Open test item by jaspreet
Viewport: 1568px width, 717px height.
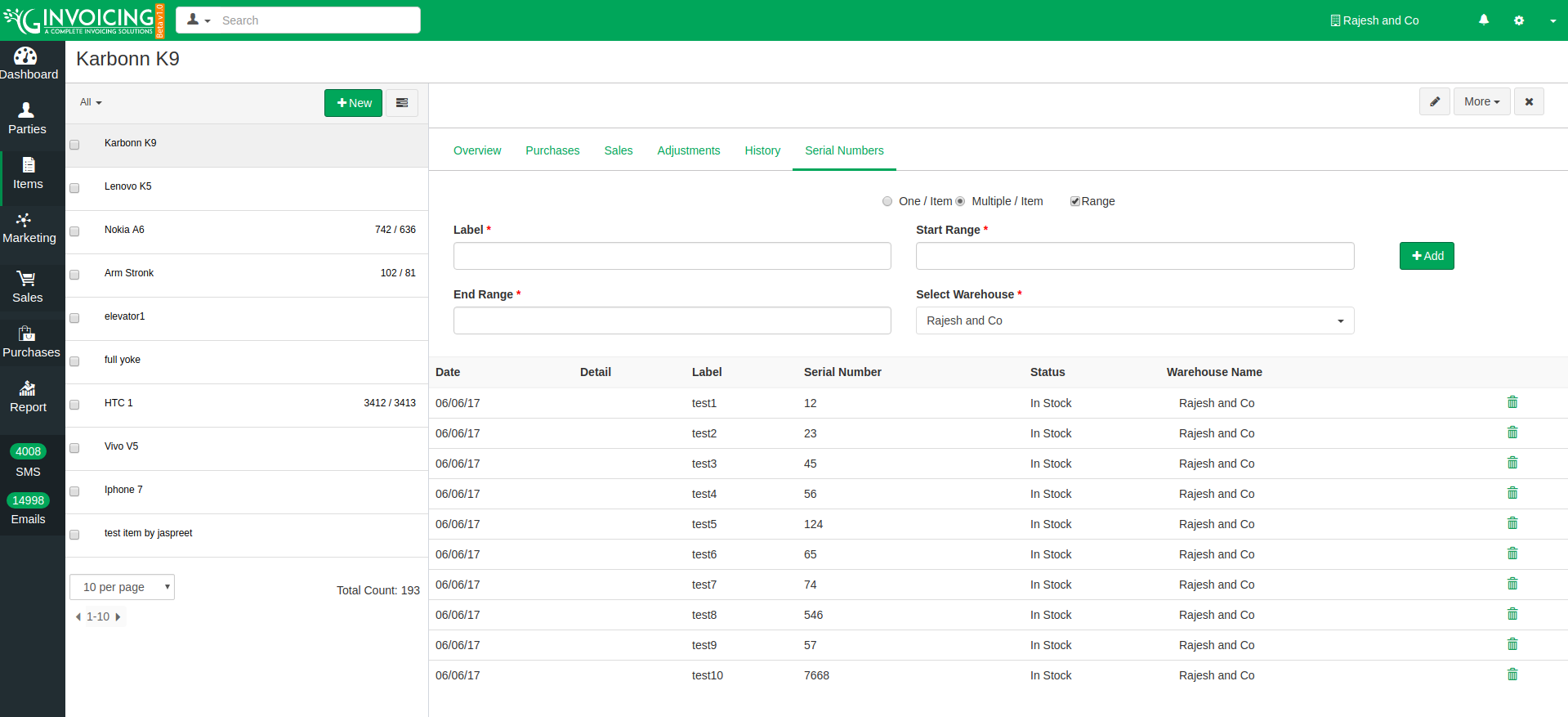point(148,533)
